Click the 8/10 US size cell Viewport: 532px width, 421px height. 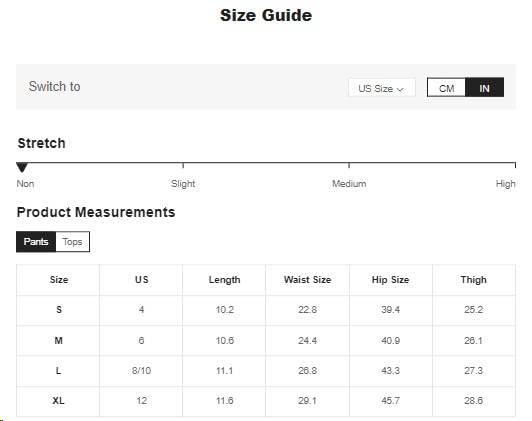click(141, 370)
